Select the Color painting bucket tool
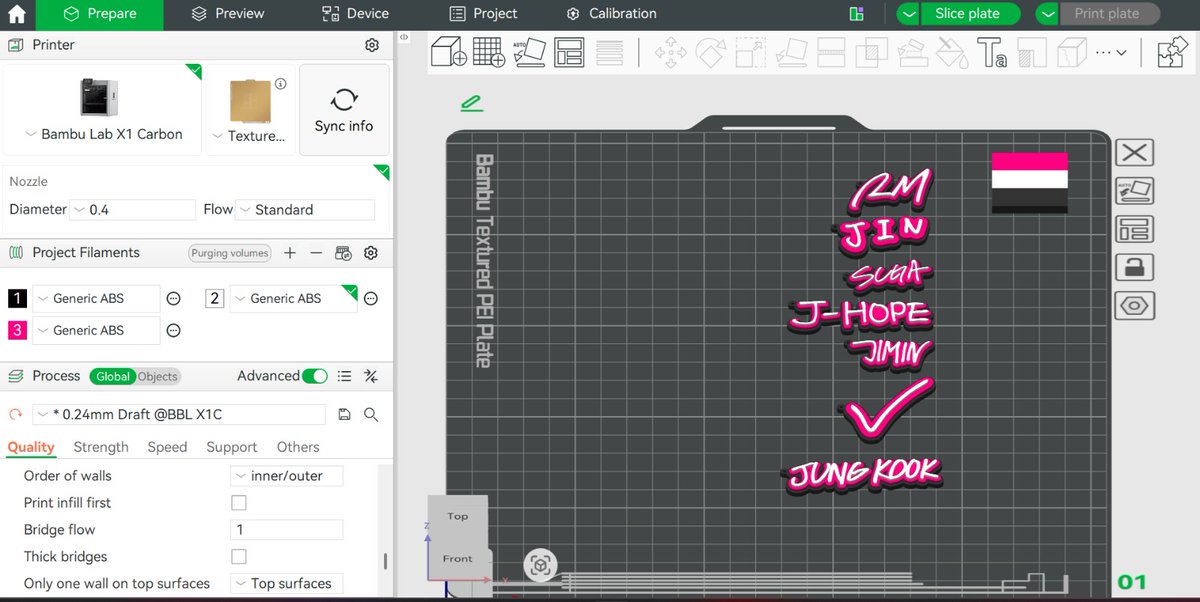The width and height of the screenshot is (1200, 602). (x=951, y=52)
